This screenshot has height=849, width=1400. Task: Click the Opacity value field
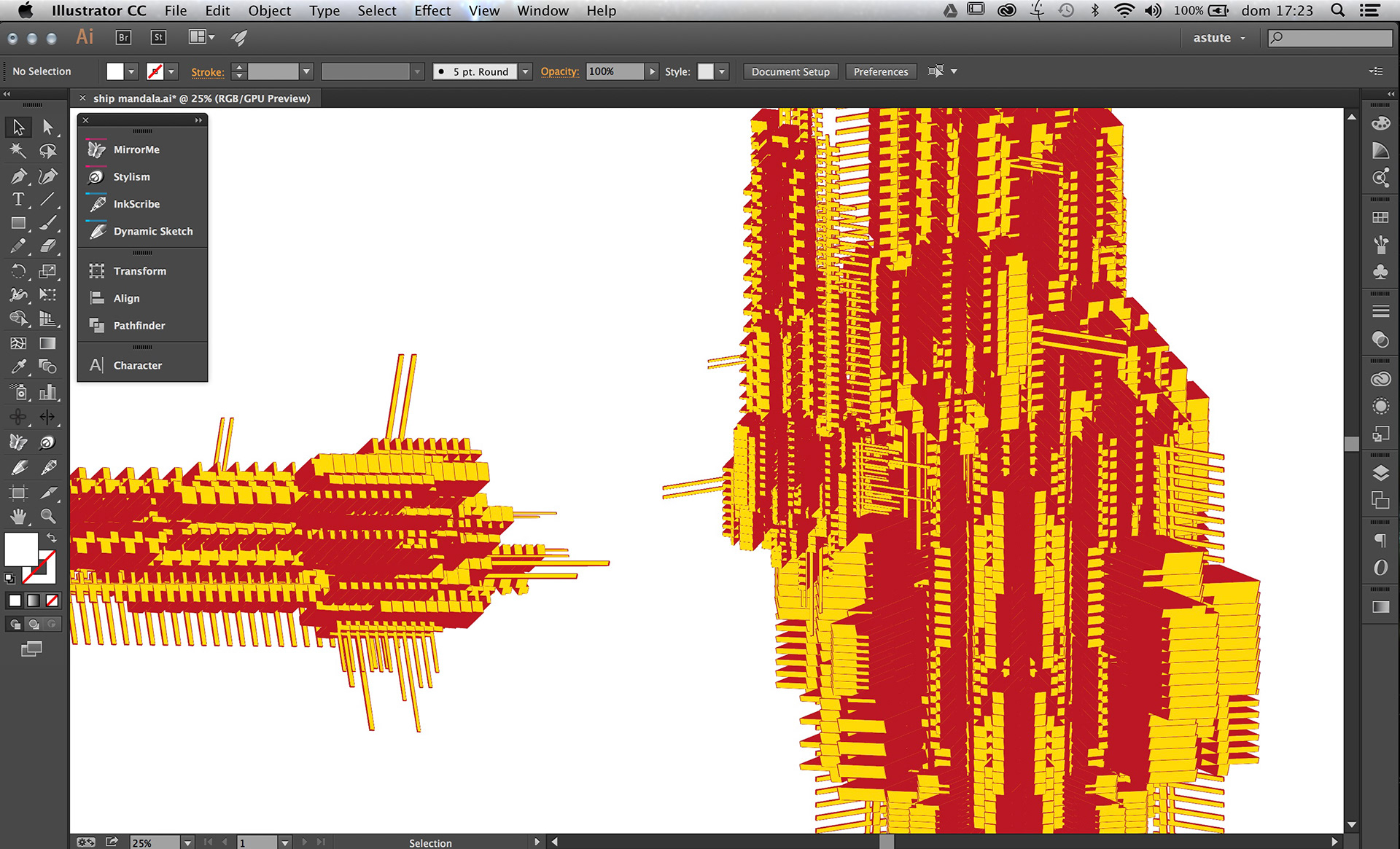point(615,71)
